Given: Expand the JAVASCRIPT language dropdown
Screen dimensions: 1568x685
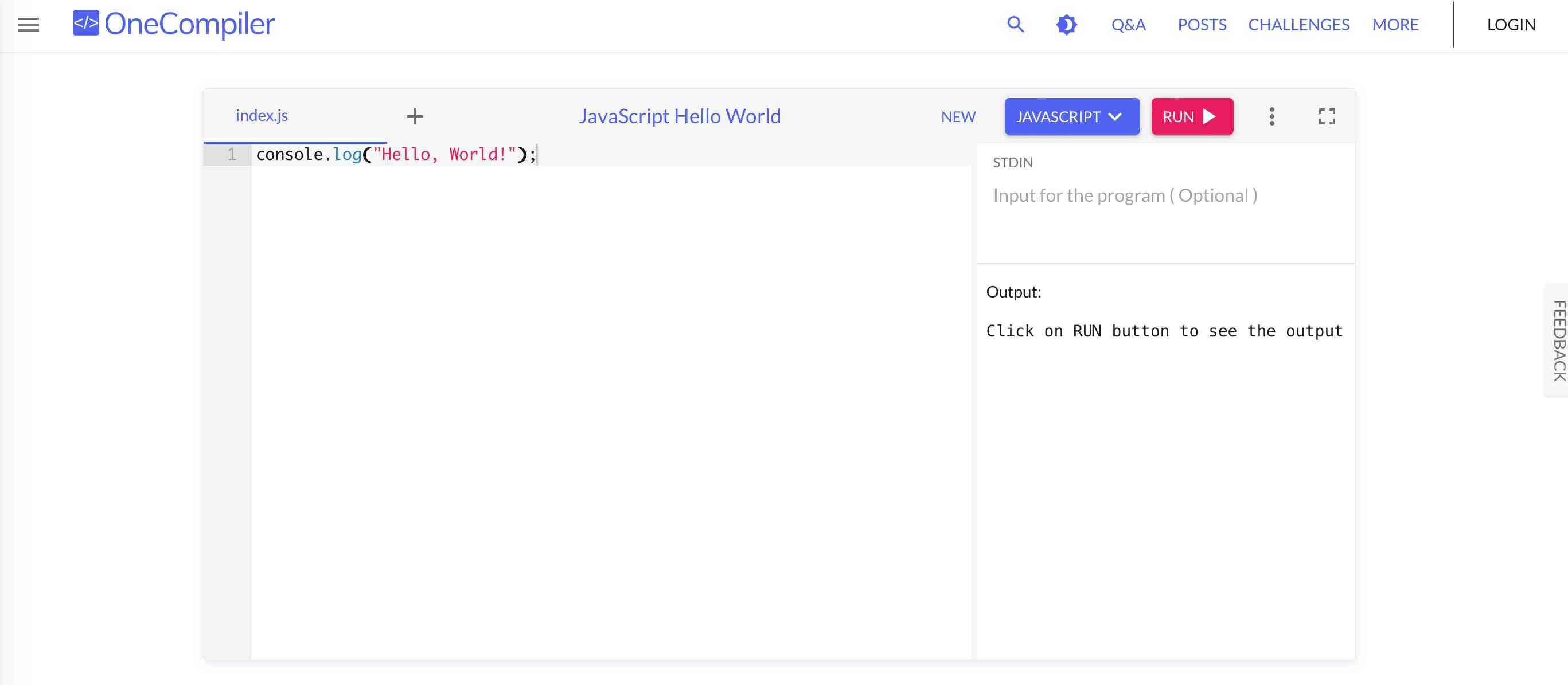Looking at the screenshot, I should pos(1071,116).
